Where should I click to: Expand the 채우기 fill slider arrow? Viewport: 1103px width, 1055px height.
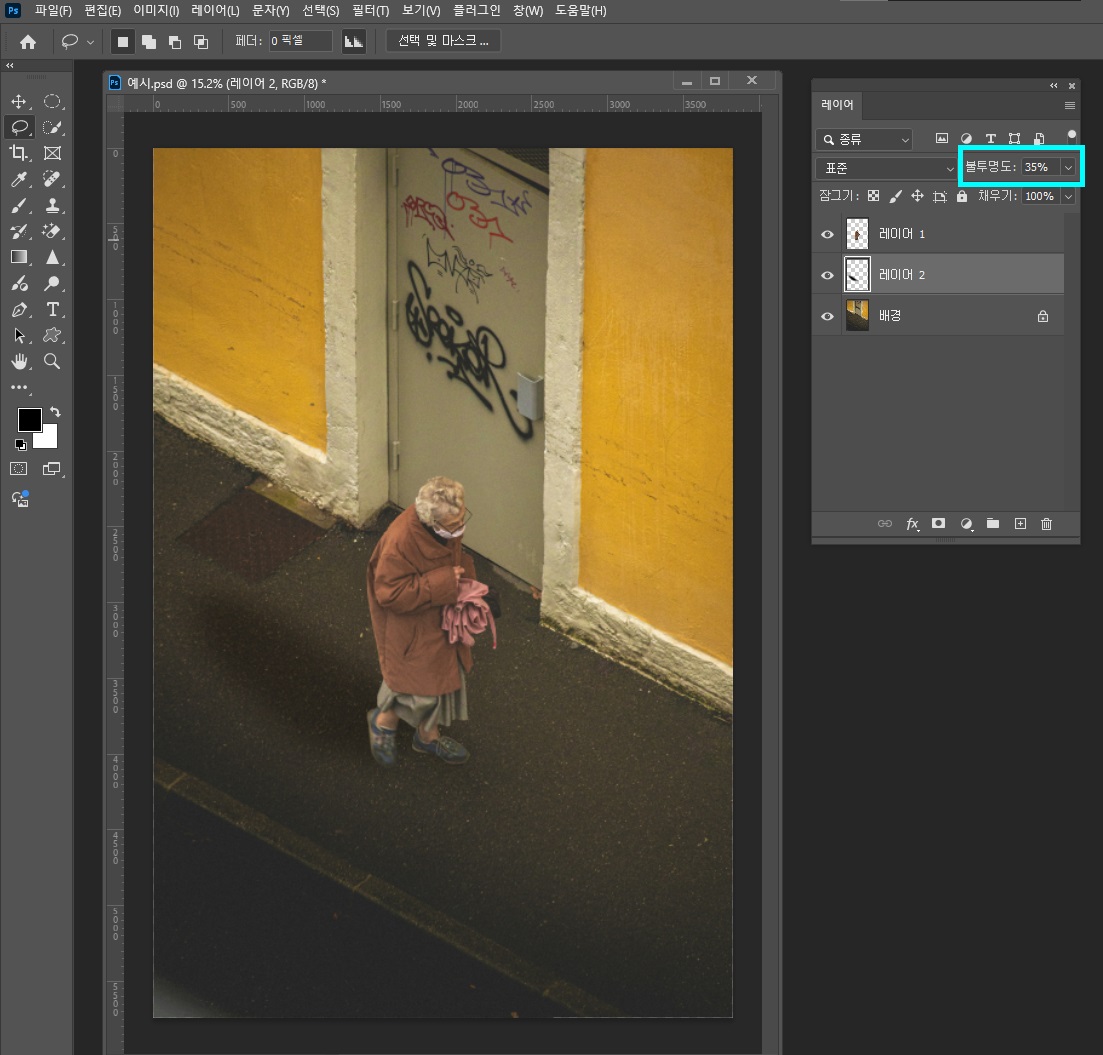click(x=1068, y=196)
